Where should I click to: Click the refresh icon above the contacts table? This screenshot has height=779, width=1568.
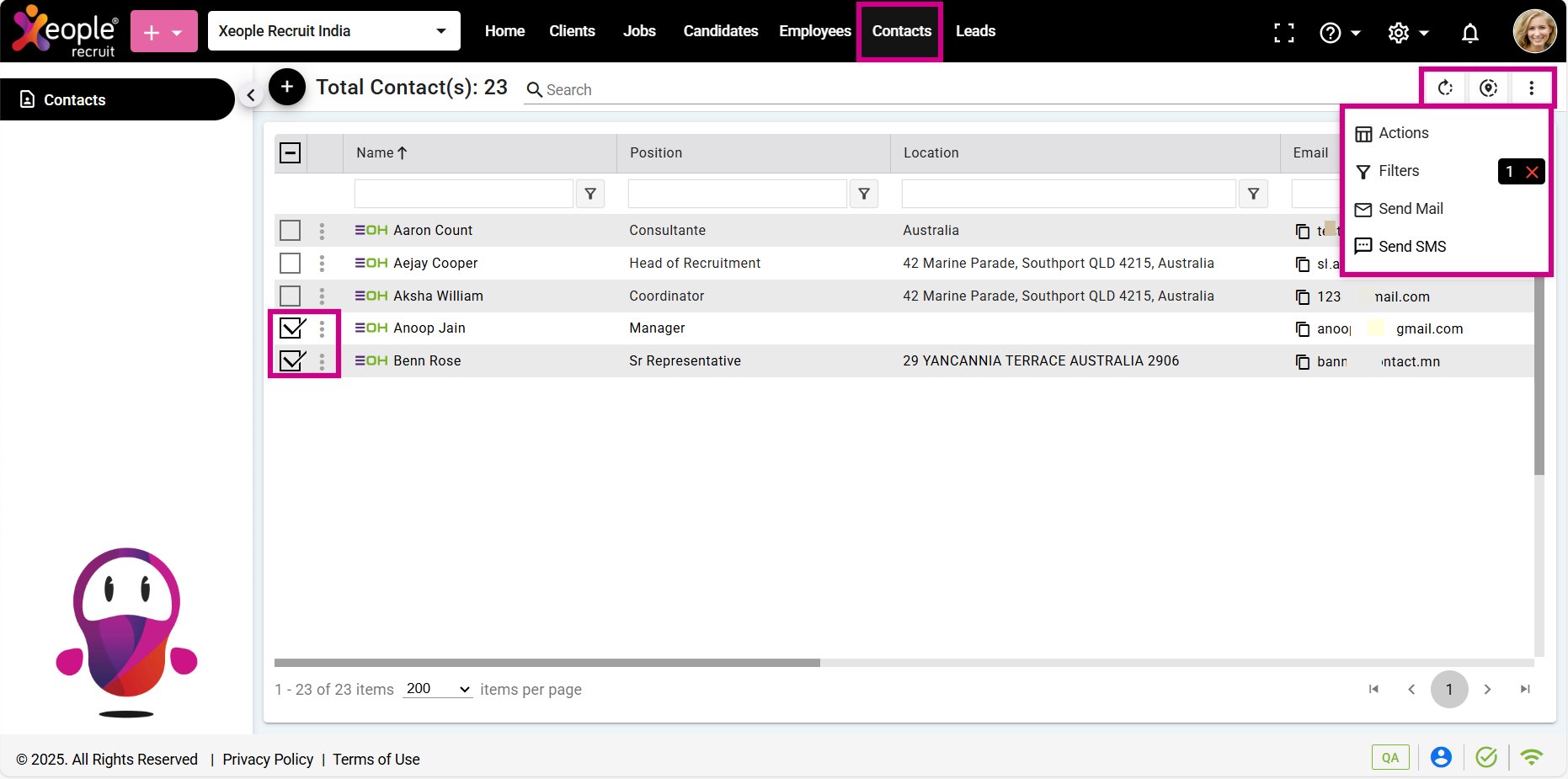coord(1445,88)
